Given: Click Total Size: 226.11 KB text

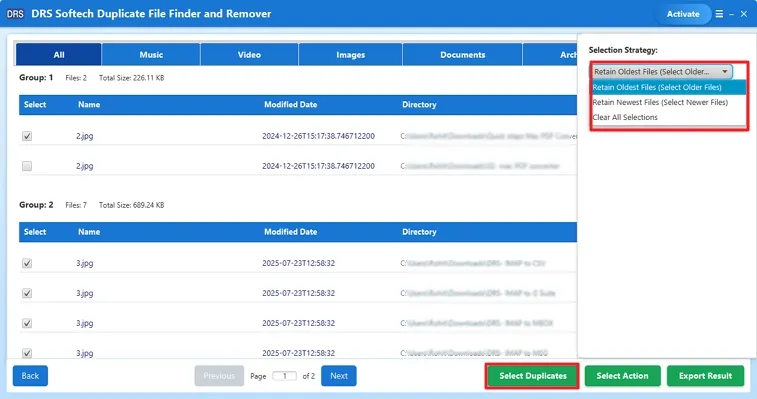Looking at the screenshot, I should click(x=131, y=78).
